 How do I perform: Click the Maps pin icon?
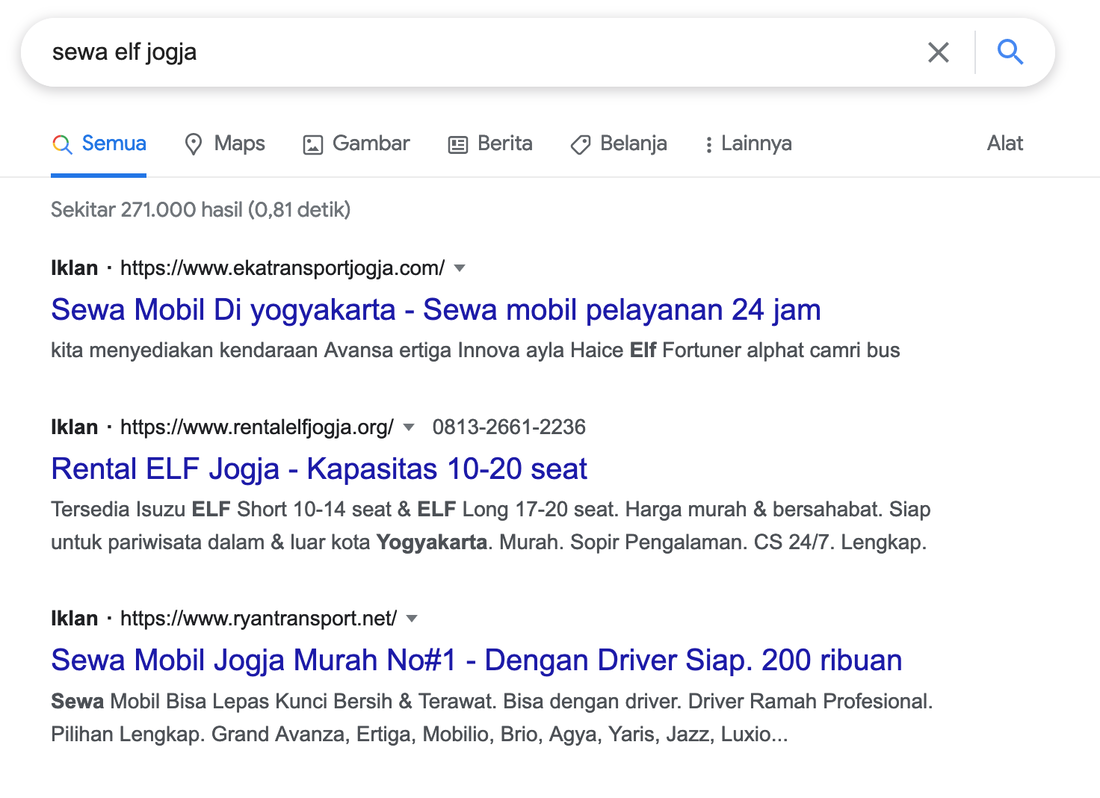coord(194,145)
